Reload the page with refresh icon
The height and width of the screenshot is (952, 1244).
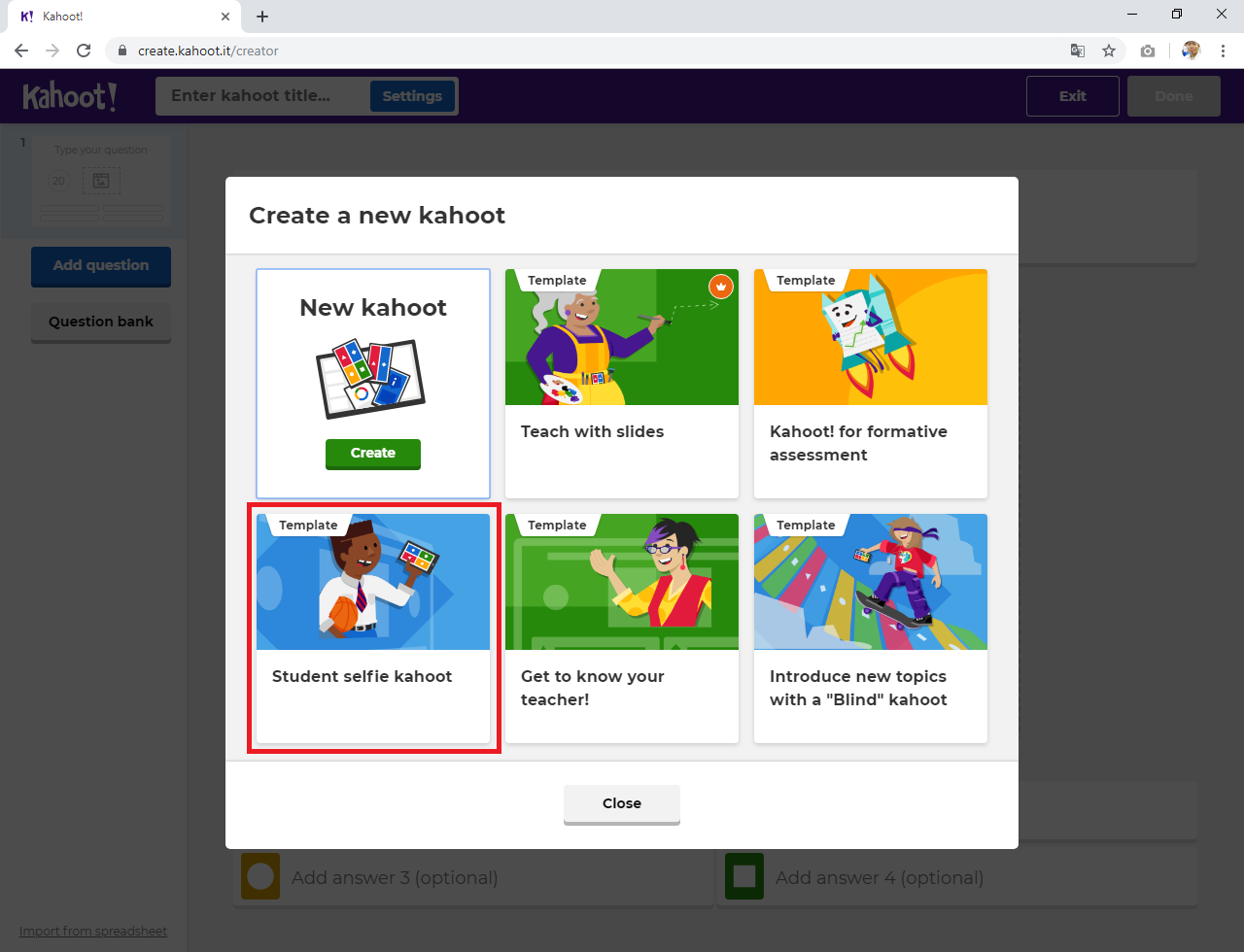click(84, 51)
